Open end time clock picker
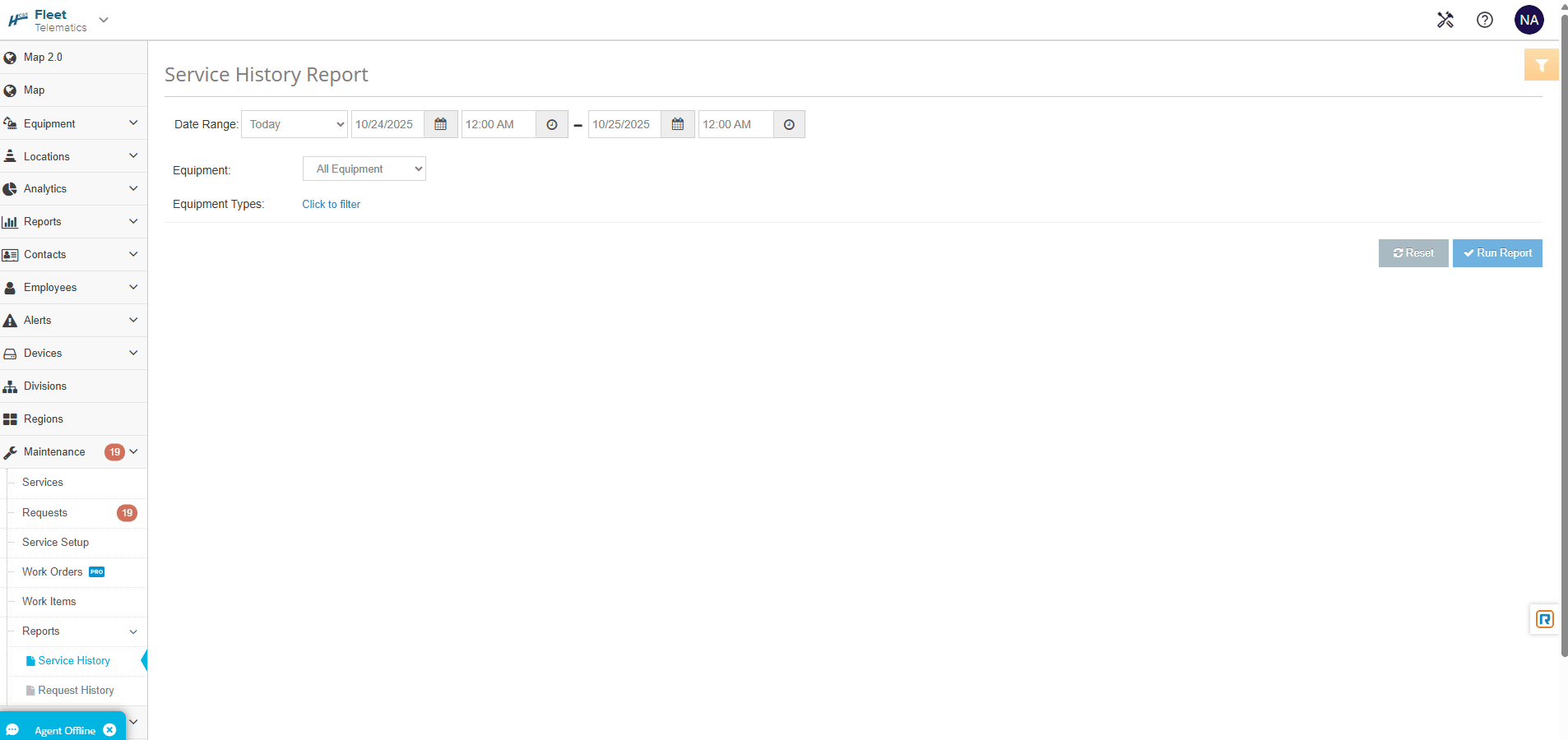Screen dimensions: 1568x740 point(789,124)
